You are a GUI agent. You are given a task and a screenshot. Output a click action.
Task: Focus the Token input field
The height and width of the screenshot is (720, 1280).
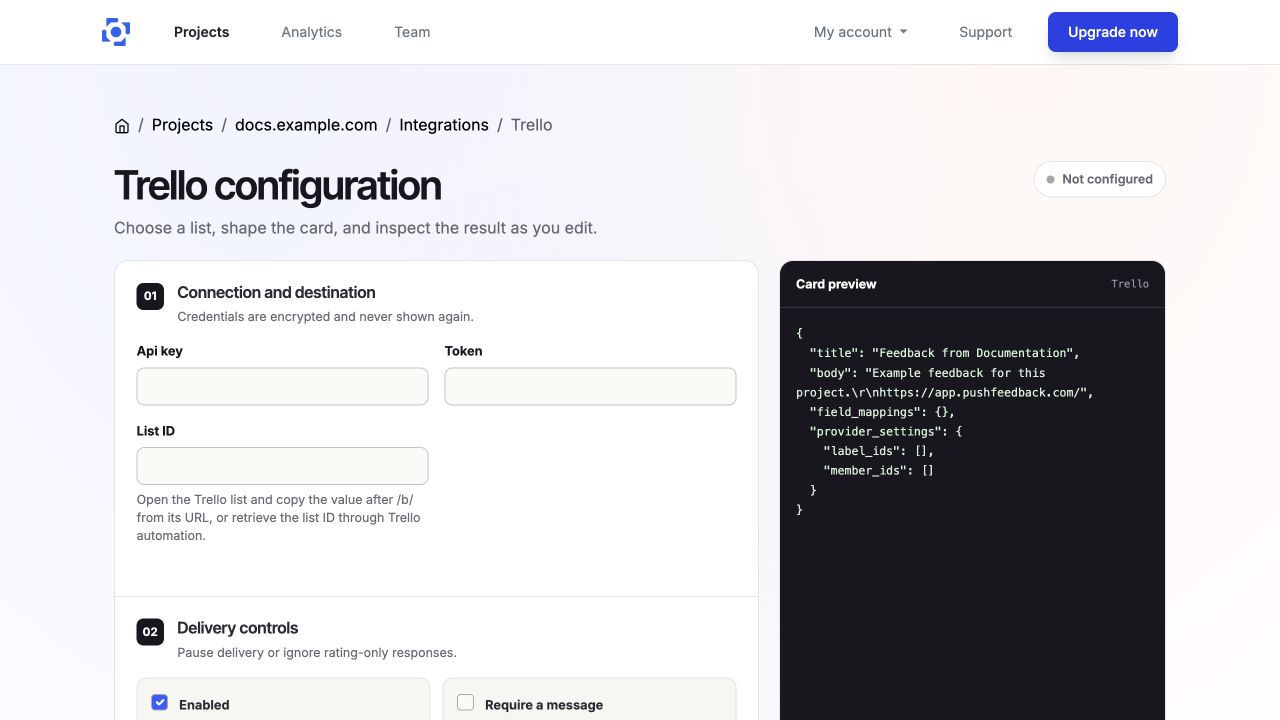[x=590, y=386]
